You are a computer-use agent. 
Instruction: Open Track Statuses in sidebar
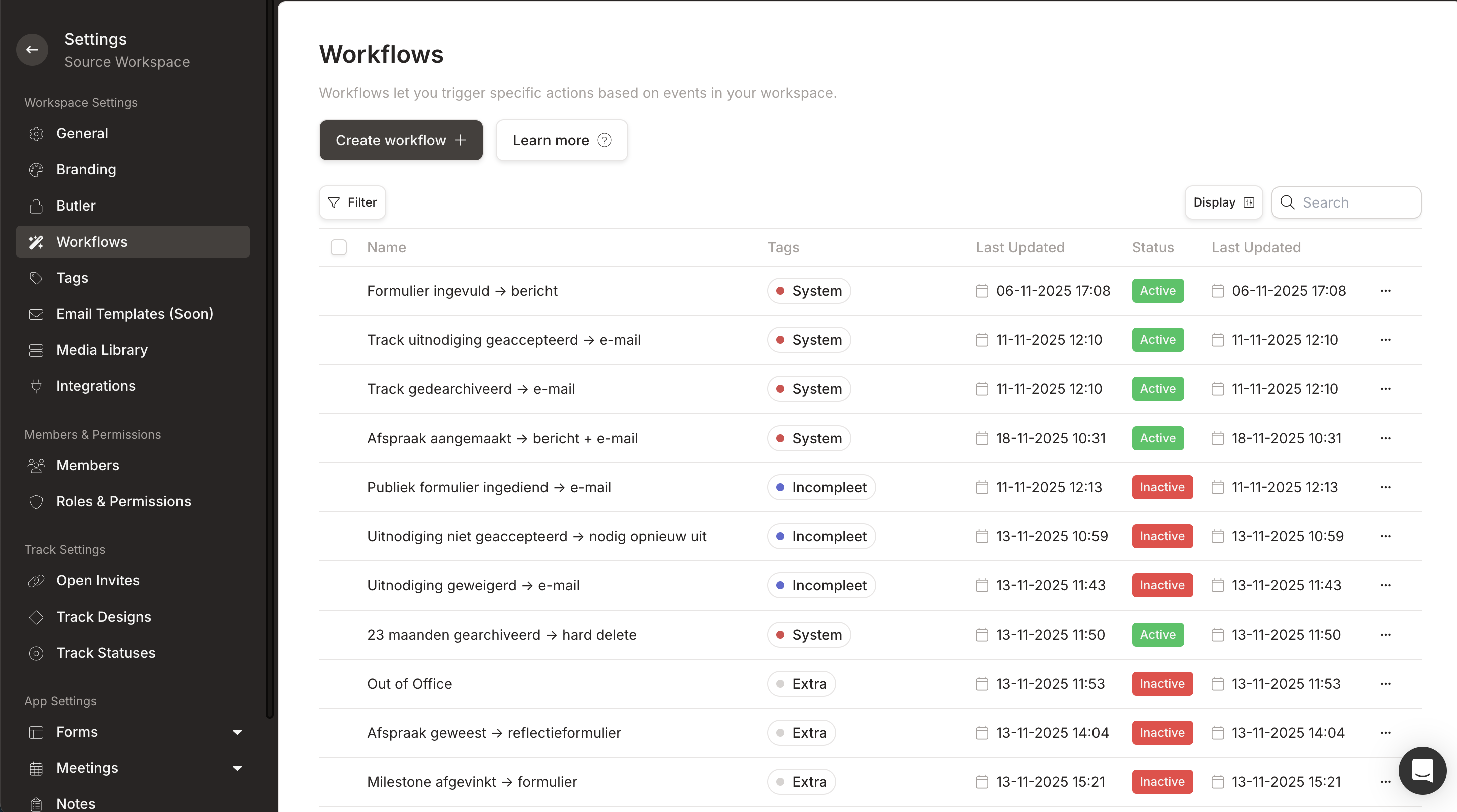106,653
